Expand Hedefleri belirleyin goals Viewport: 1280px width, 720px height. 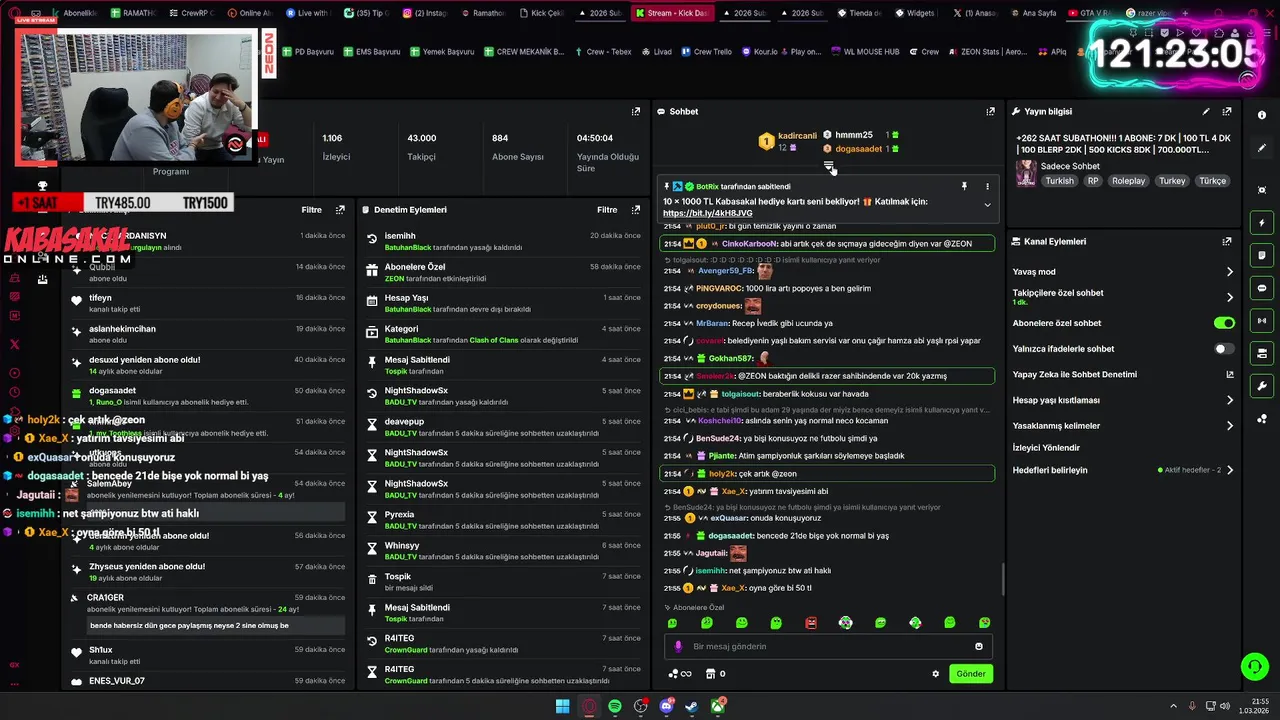click(1123, 470)
